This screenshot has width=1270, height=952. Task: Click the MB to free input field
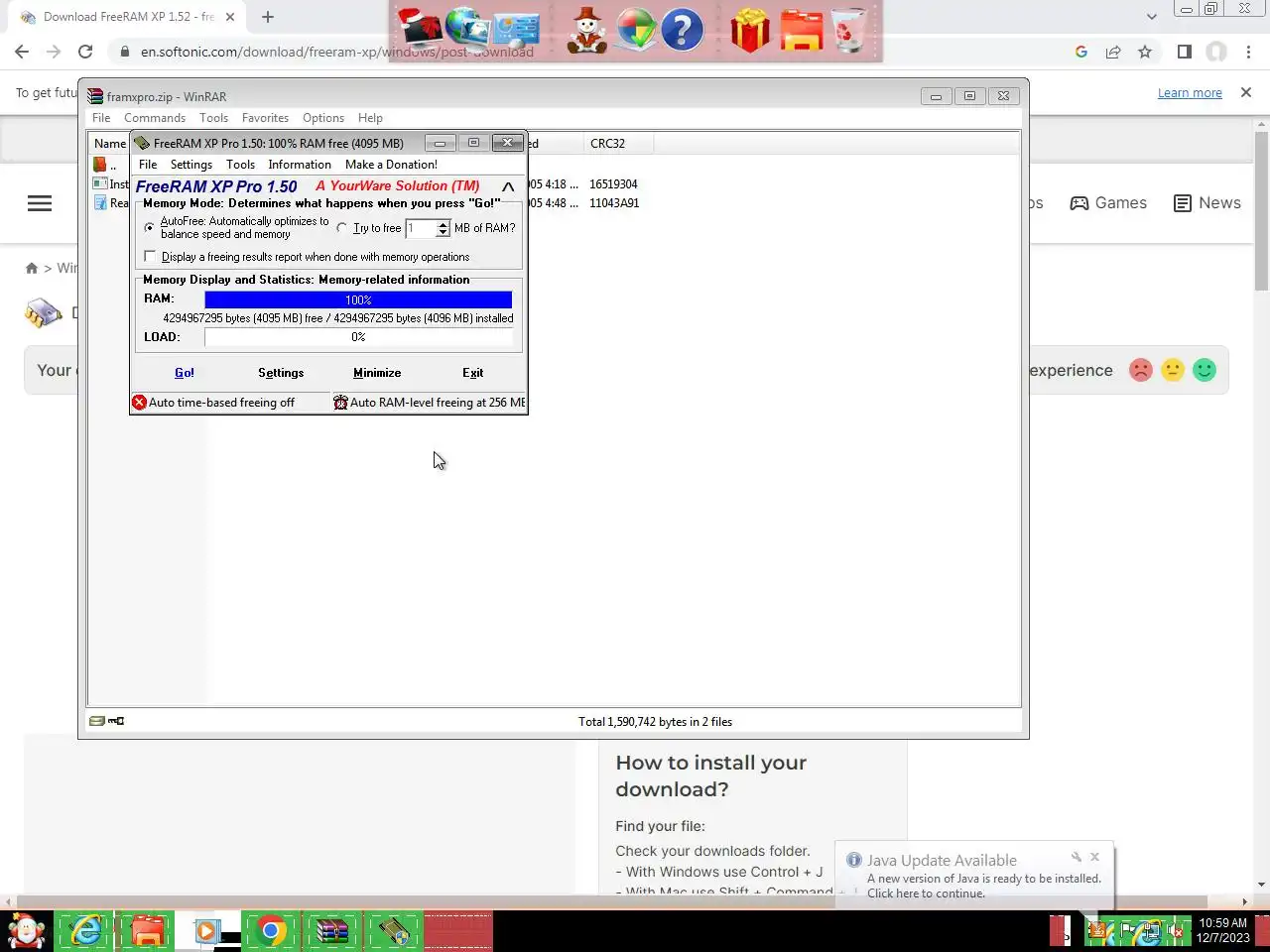[421, 228]
